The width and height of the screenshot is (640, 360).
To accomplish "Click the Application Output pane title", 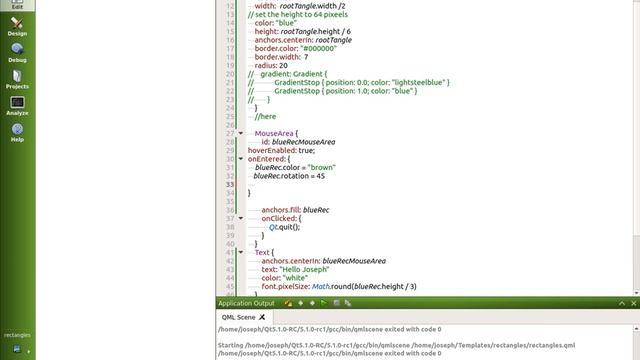I will coord(246,303).
